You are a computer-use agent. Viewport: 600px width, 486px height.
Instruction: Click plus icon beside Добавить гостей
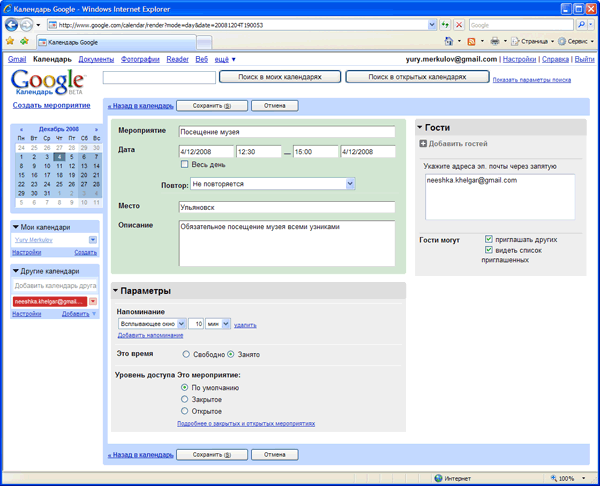(423, 144)
